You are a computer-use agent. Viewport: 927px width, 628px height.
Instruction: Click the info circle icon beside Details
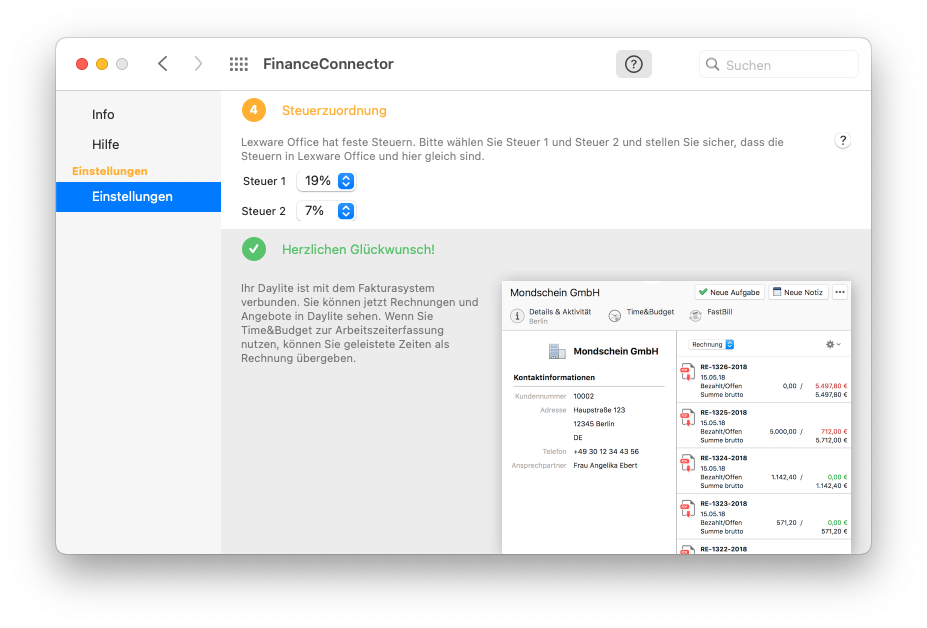click(517, 316)
